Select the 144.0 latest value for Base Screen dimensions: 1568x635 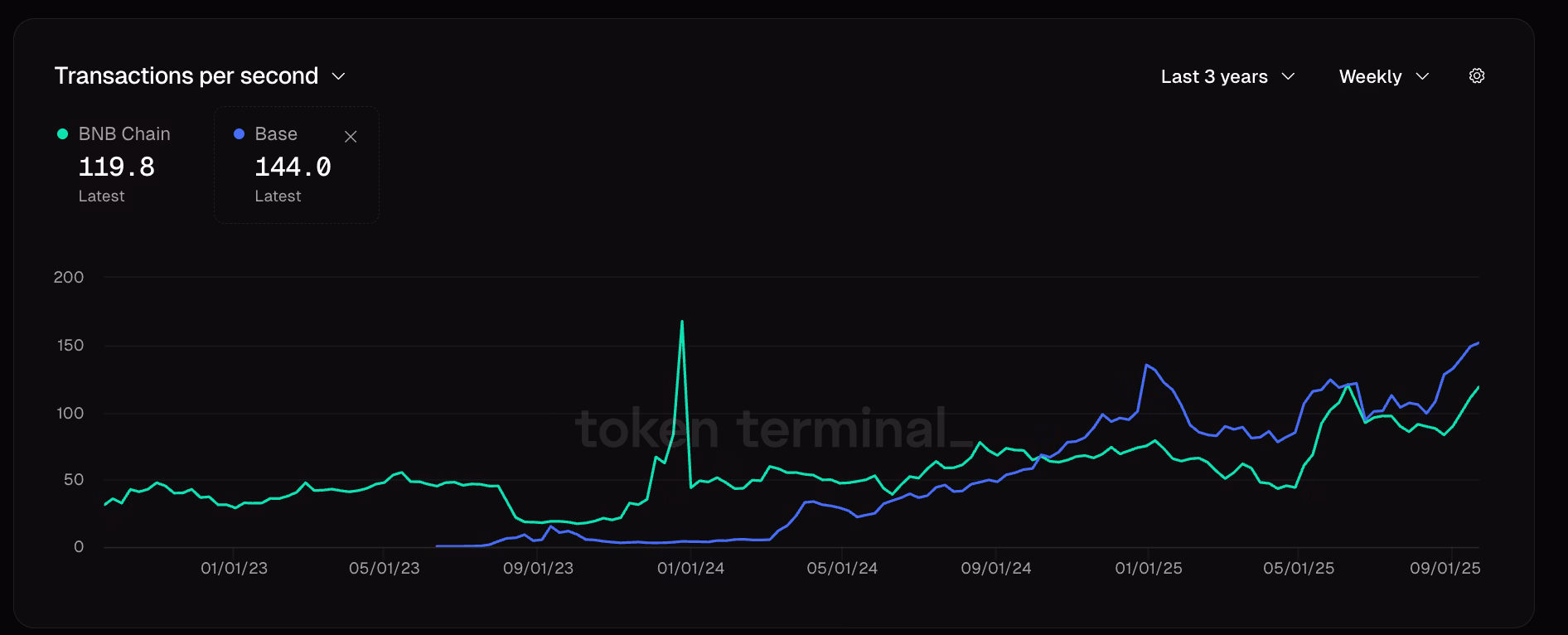click(293, 167)
